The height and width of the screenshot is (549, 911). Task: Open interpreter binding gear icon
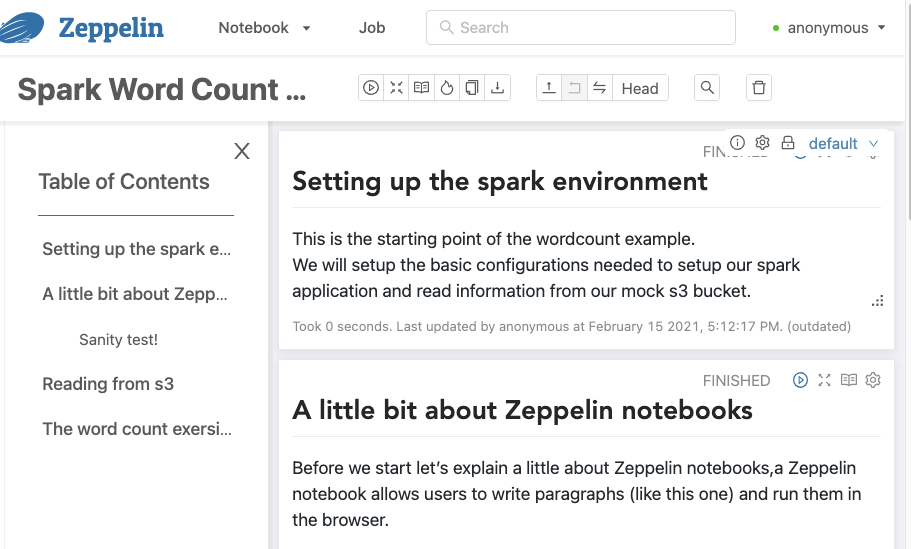762,142
